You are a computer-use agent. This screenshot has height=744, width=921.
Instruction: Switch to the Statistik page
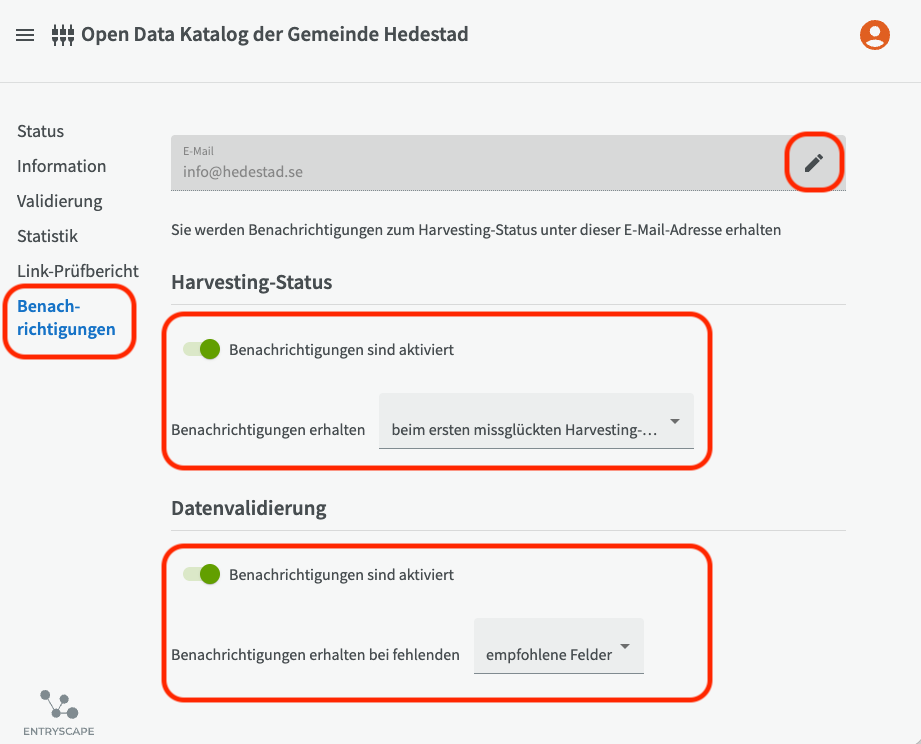coord(47,236)
